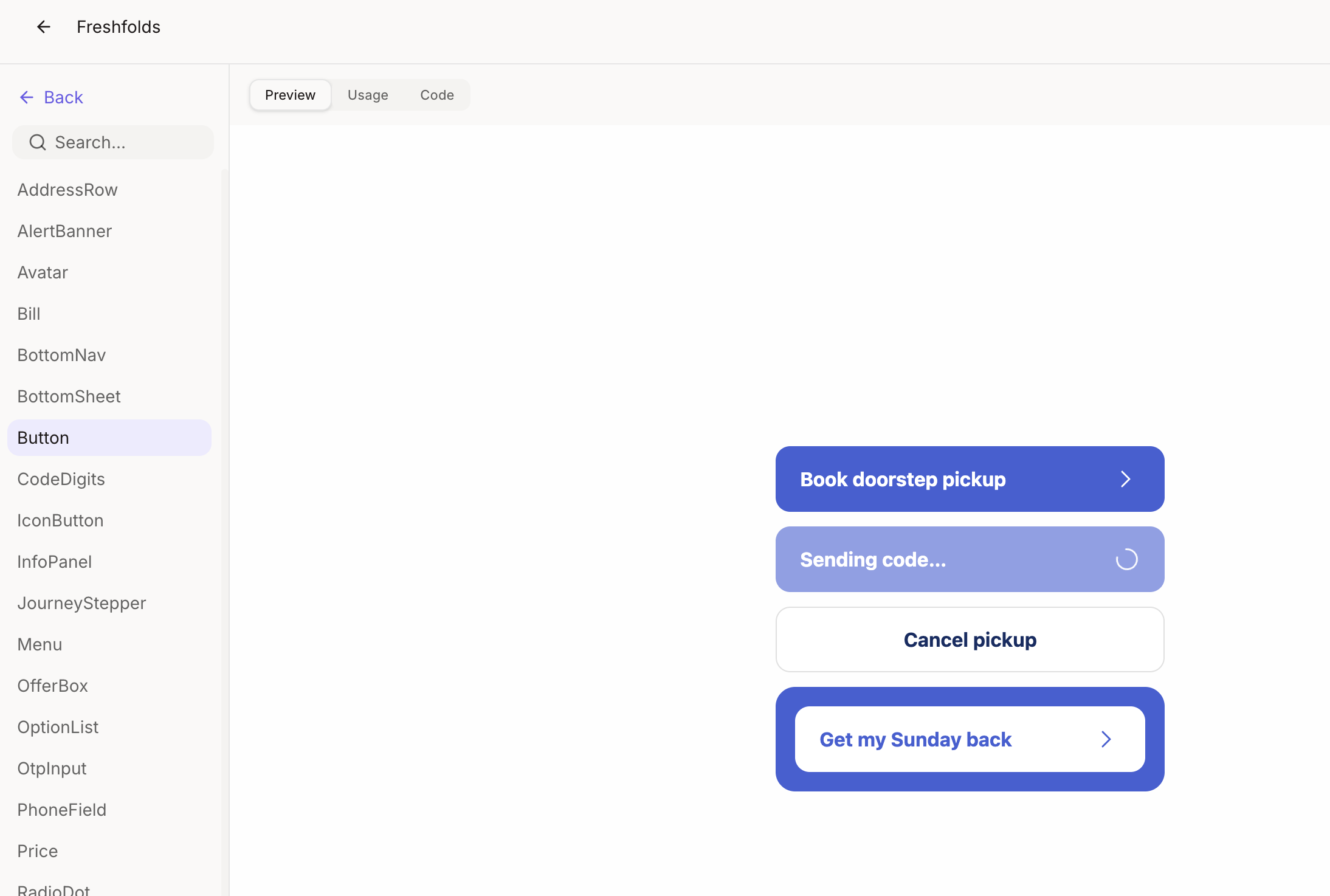Open PhoneField in the sidebar
The image size is (1330, 896).
(x=109, y=810)
